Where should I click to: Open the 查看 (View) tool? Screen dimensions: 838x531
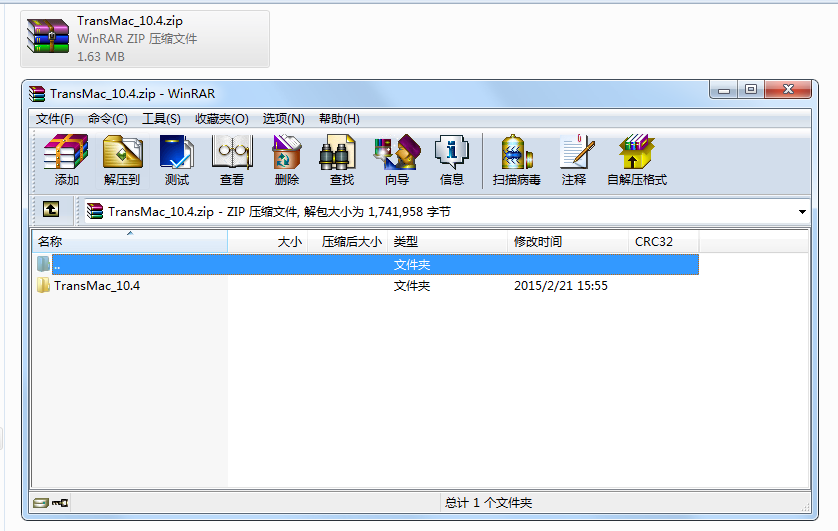click(x=232, y=160)
